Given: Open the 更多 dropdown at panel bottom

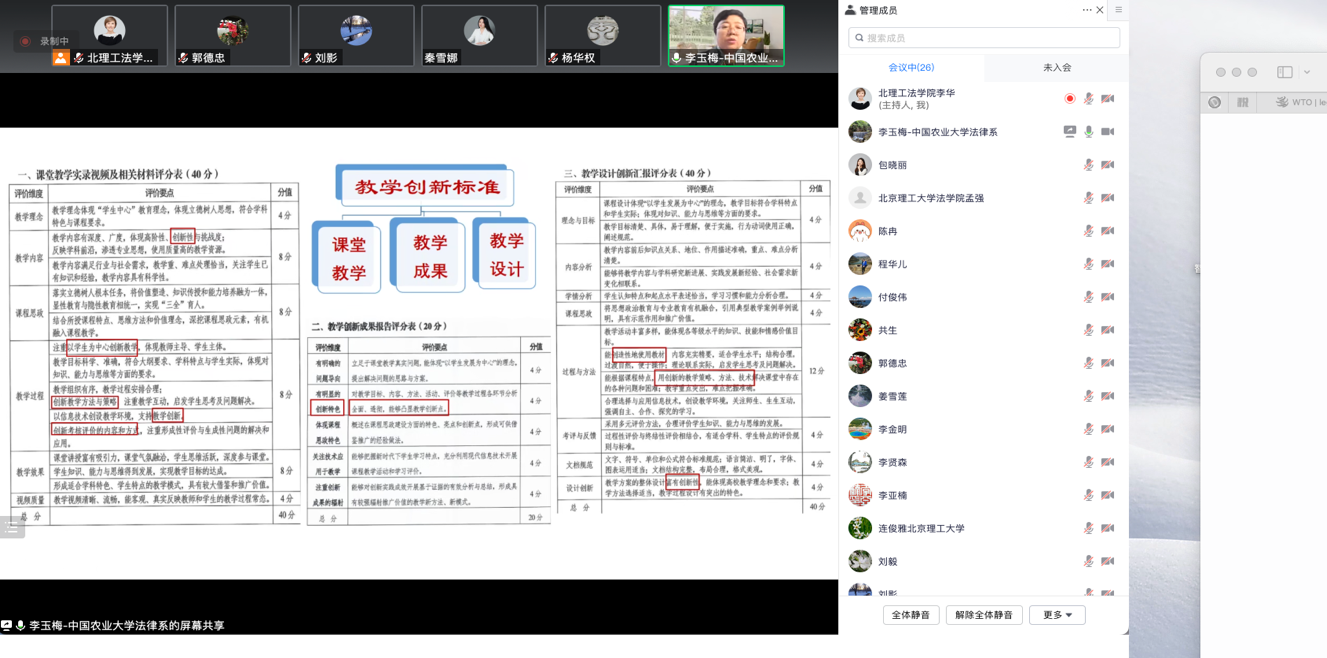Looking at the screenshot, I should [1057, 615].
